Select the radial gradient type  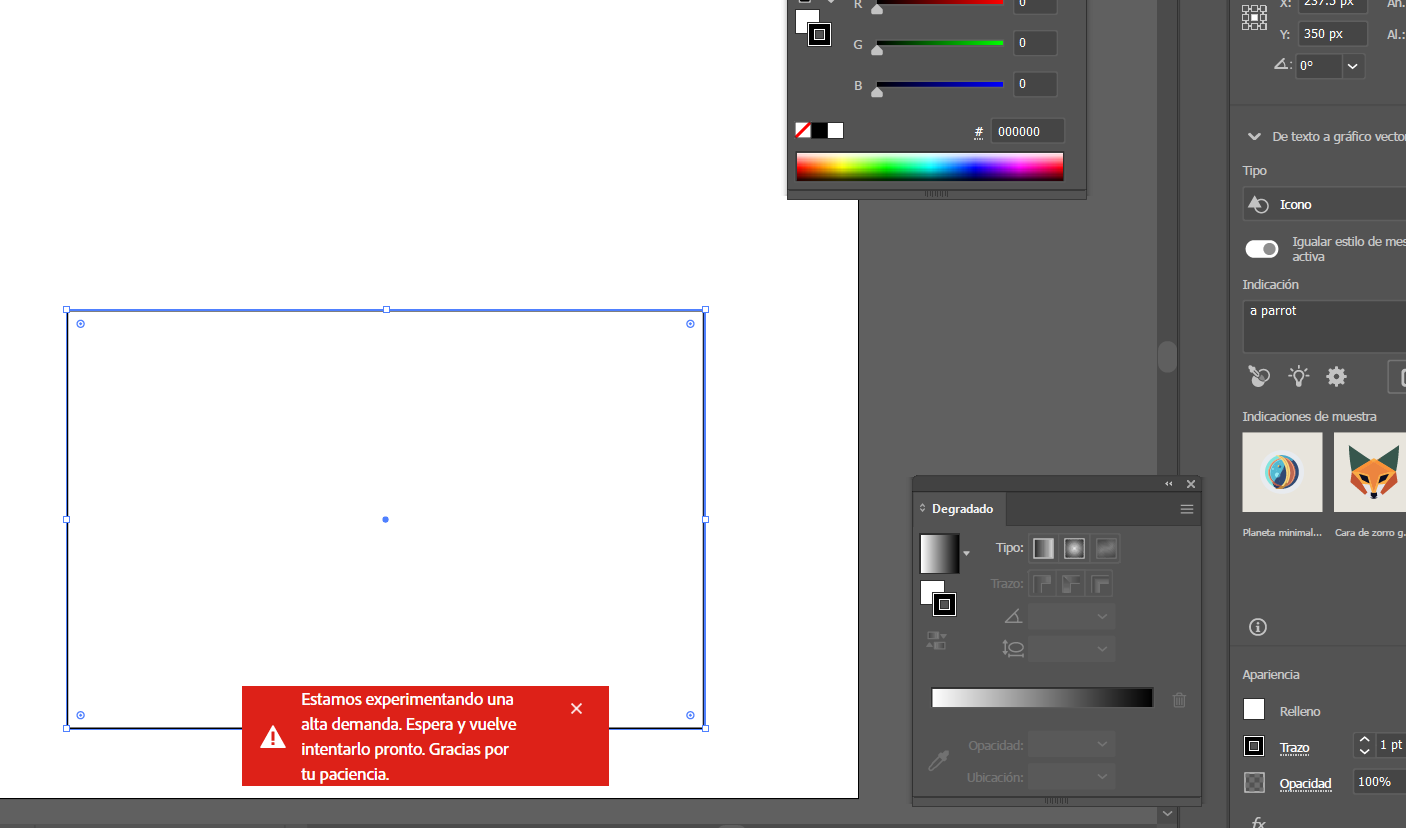point(1073,548)
